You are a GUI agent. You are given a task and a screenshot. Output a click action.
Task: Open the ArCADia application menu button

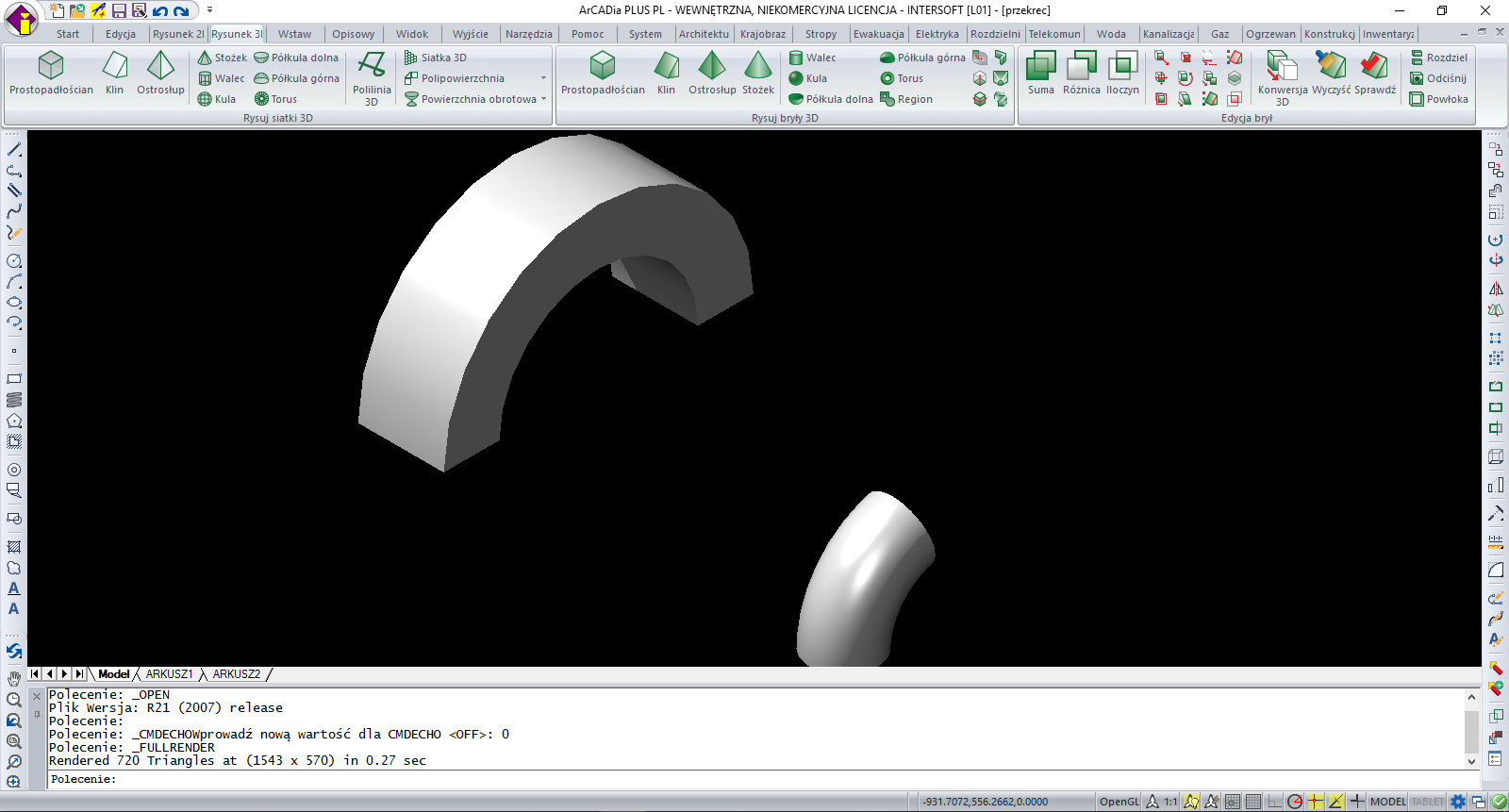click(x=22, y=18)
